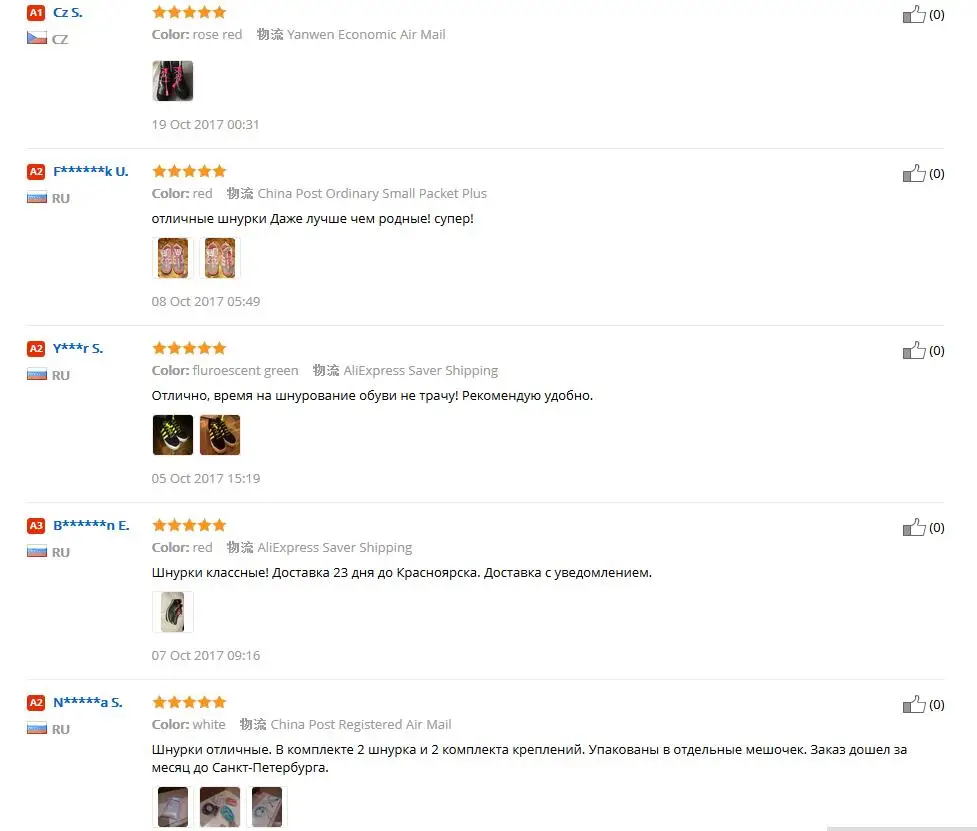
Task: Click A3 level badge of B******n E.
Action: (x=36, y=525)
